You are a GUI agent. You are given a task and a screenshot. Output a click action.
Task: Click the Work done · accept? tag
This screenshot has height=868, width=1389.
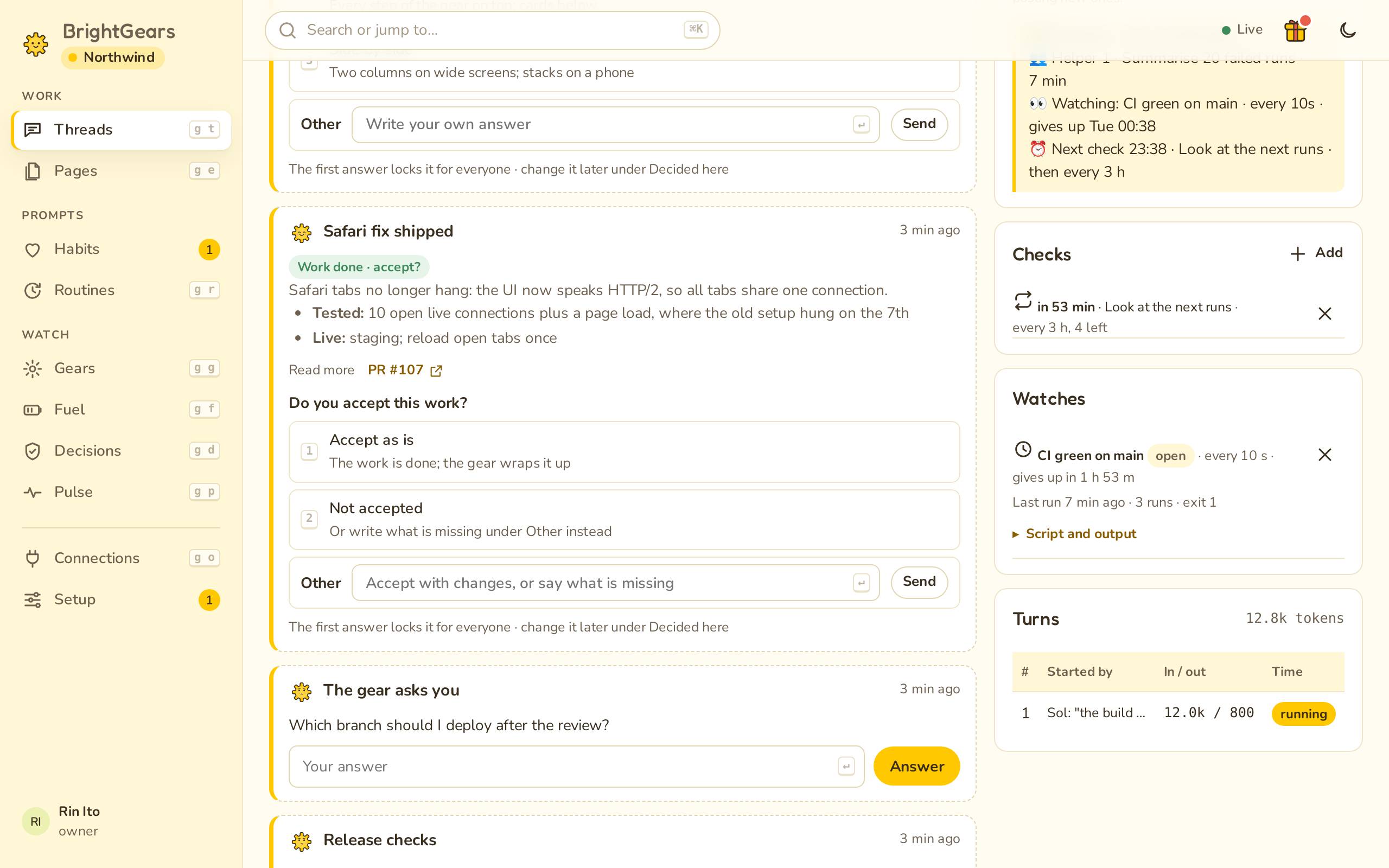[359, 267]
